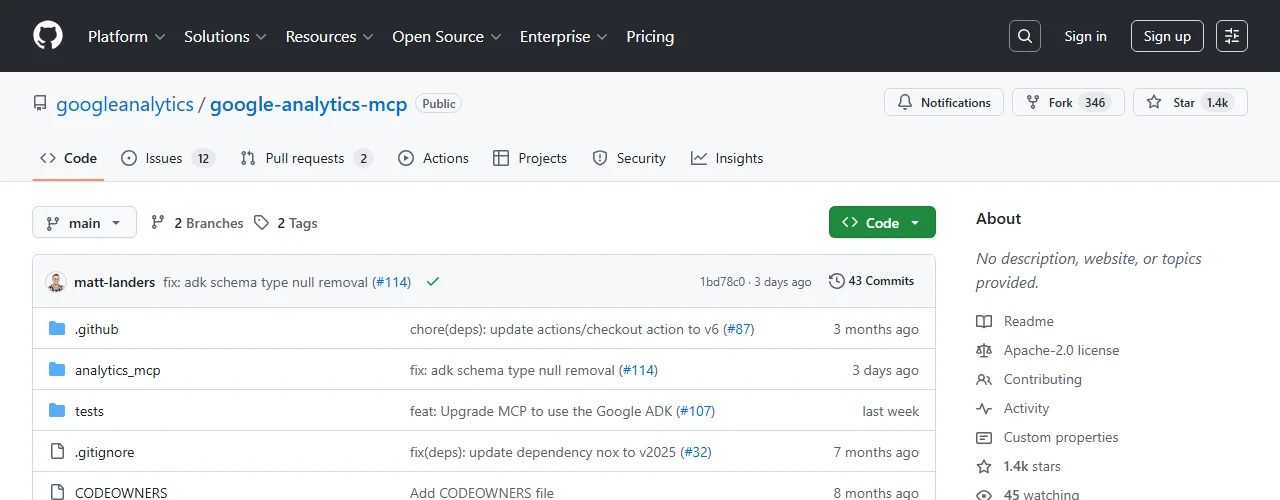Expand the Resources menu
Screen dimensions: 1280x500
coord(329,36)
